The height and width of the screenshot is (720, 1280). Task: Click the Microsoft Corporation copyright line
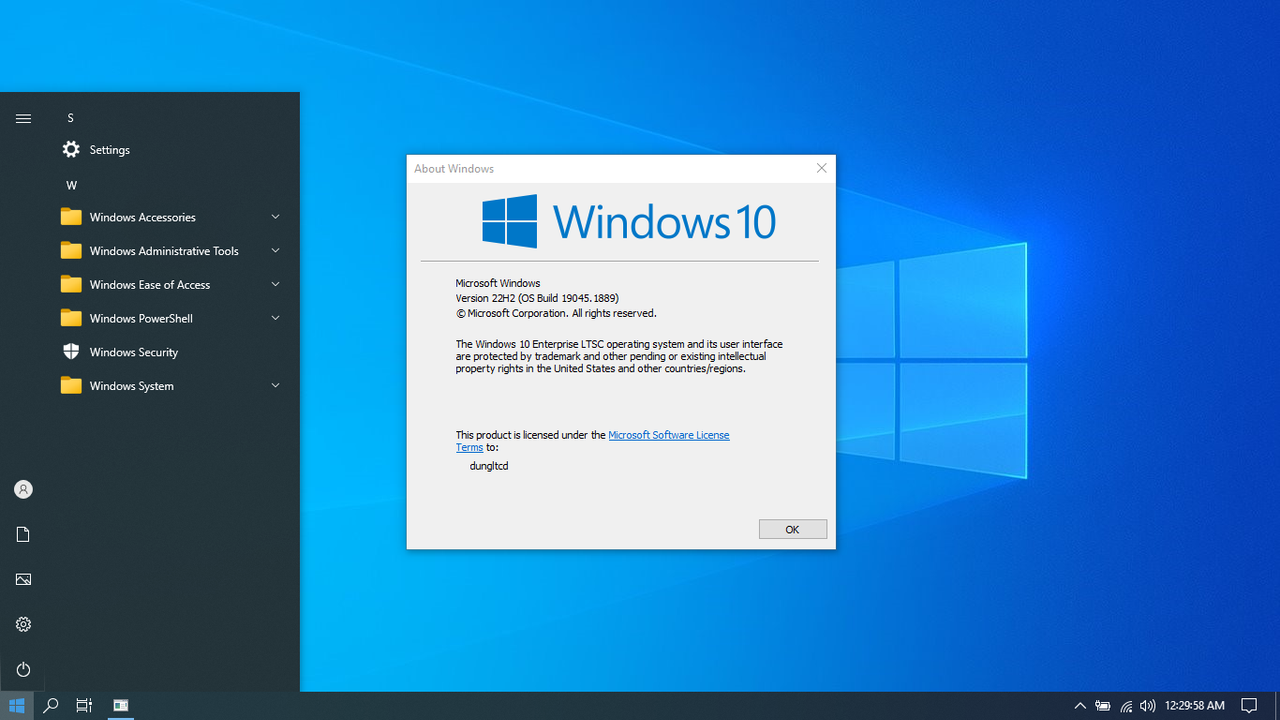point(556,313)
